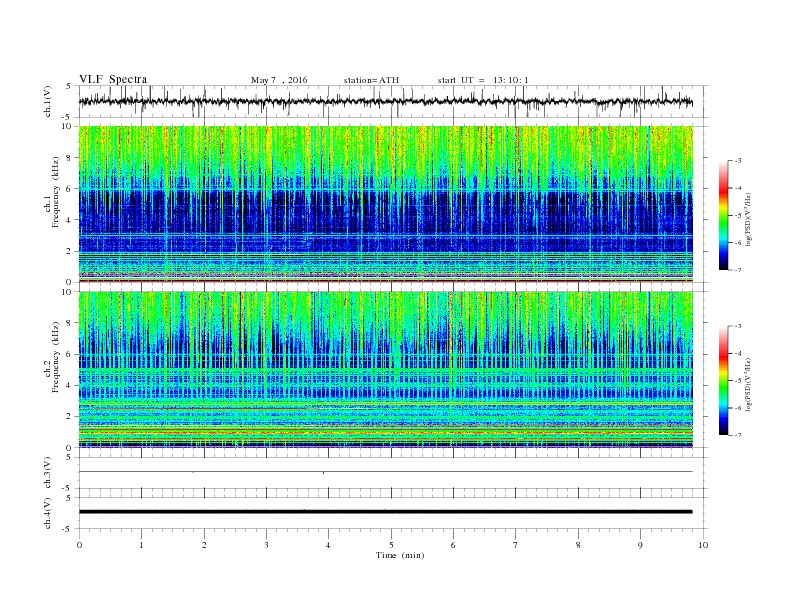Click the time axis tick label '7'

point(516,545)
